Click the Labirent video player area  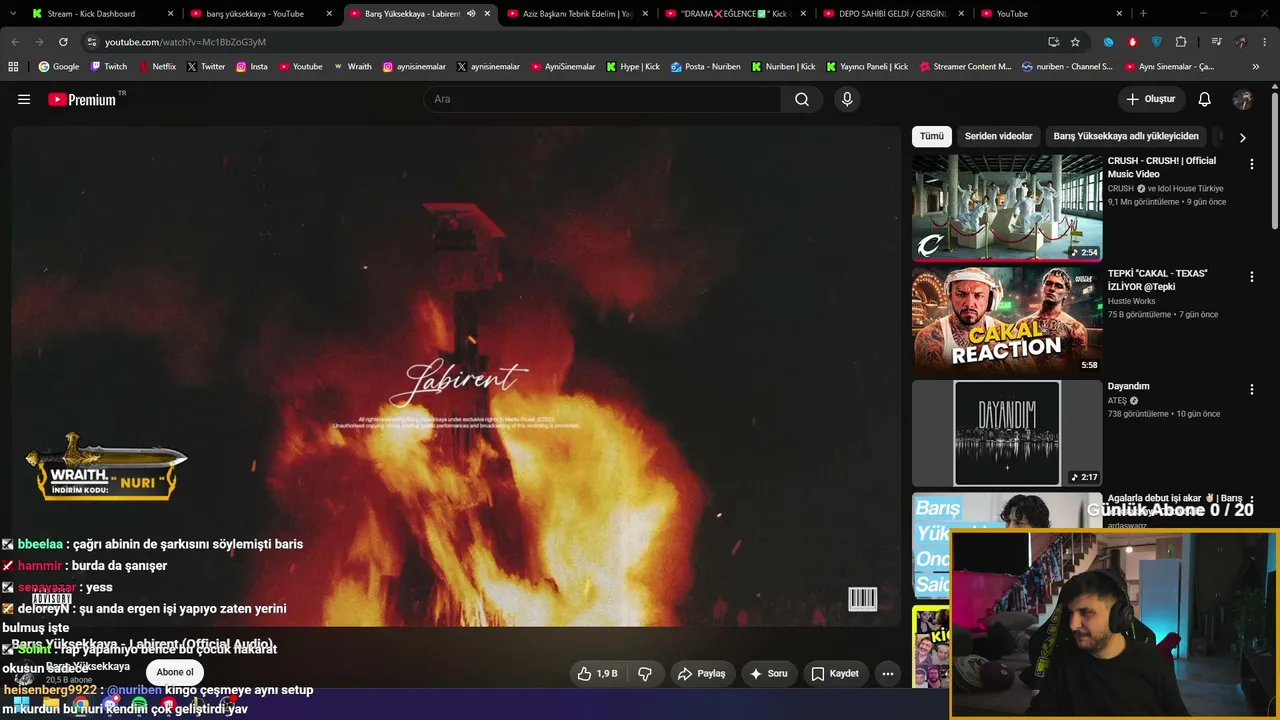(x=456, y=376)
